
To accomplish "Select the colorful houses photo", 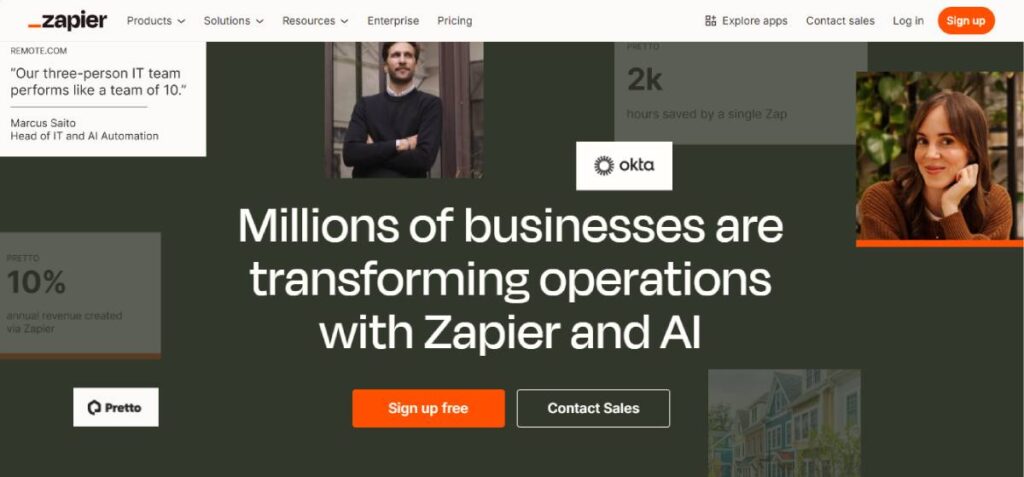I will click(784, 423).
